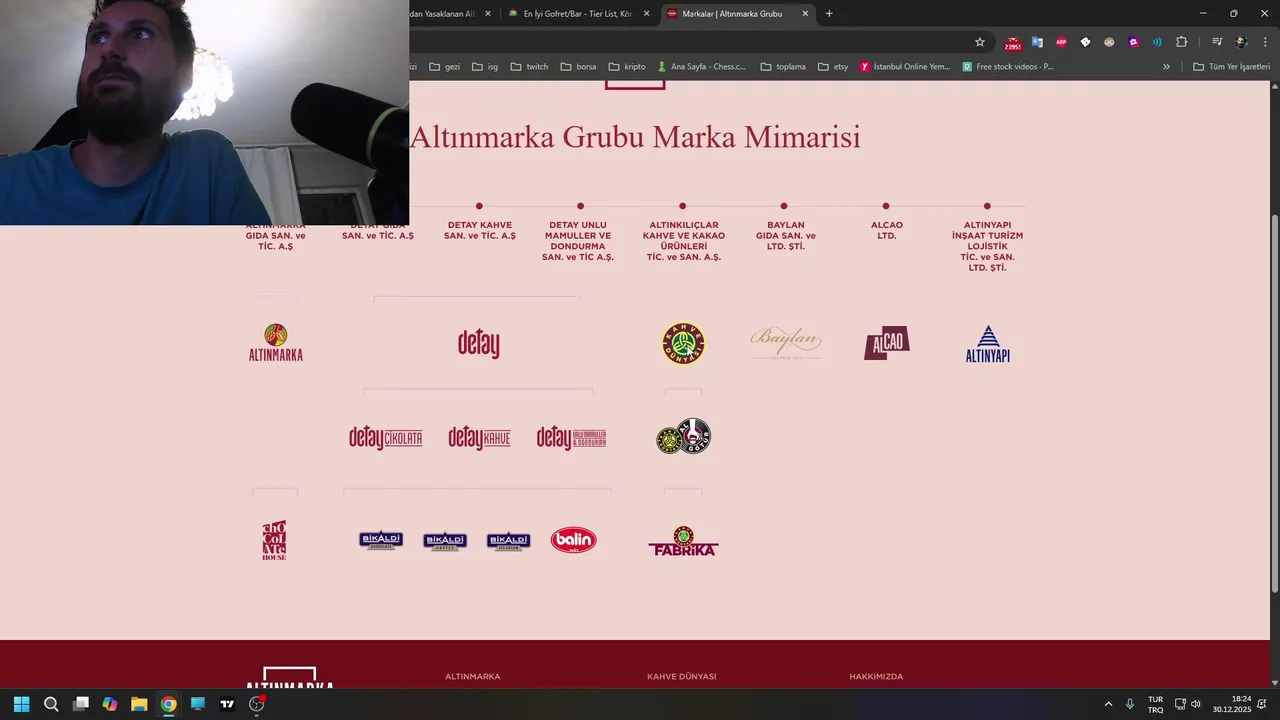Open the Google Translate extension icon

point(1037,42)
